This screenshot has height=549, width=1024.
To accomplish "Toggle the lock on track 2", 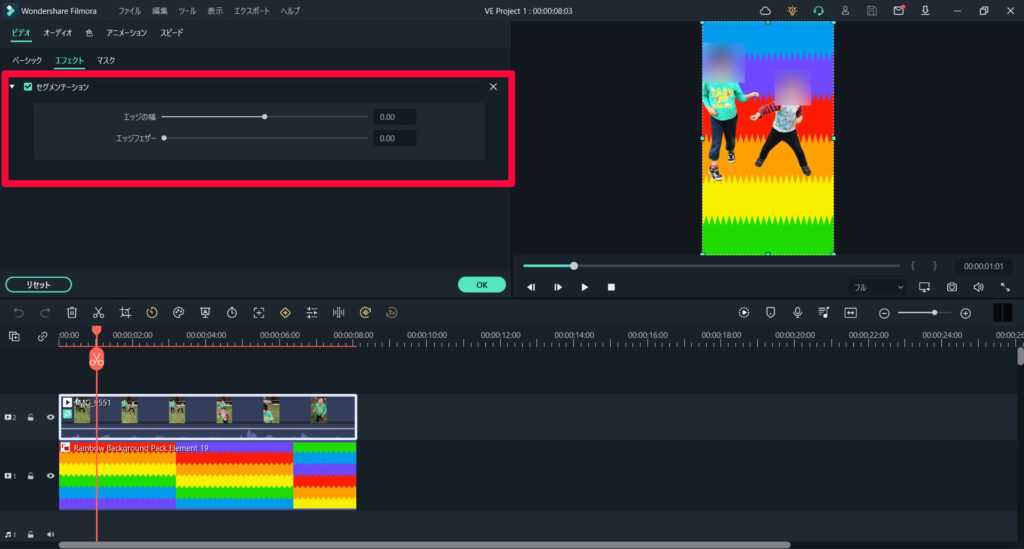I will pos(31,417).
